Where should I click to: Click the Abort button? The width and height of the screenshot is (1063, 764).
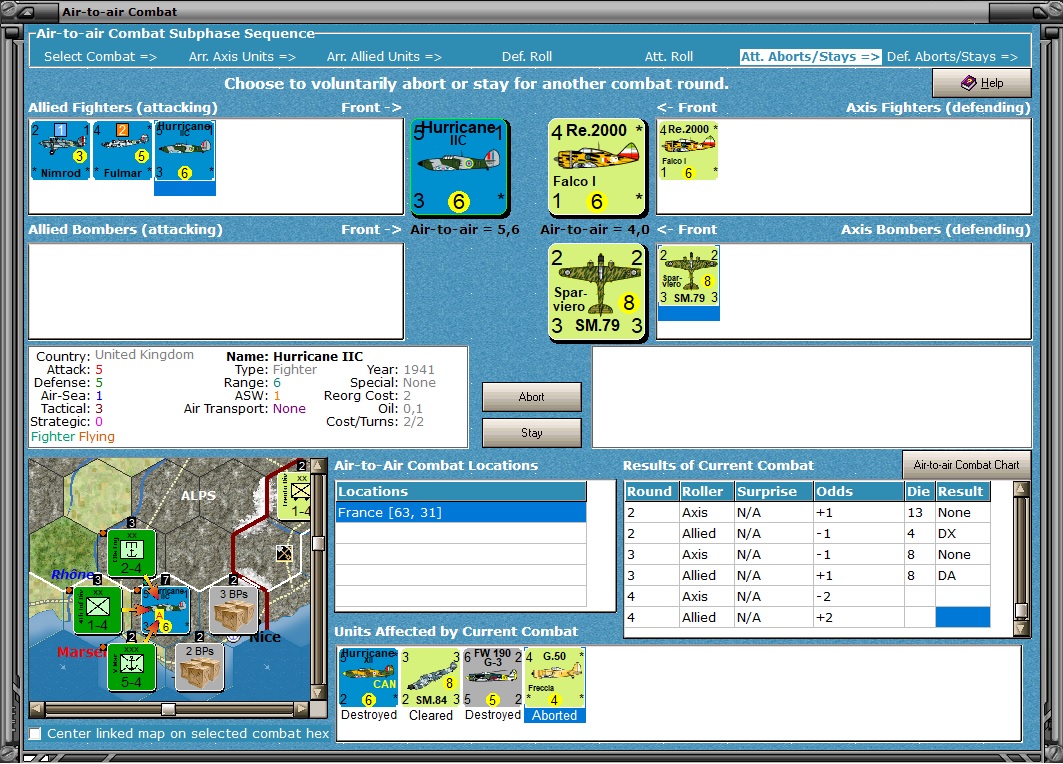532,397
